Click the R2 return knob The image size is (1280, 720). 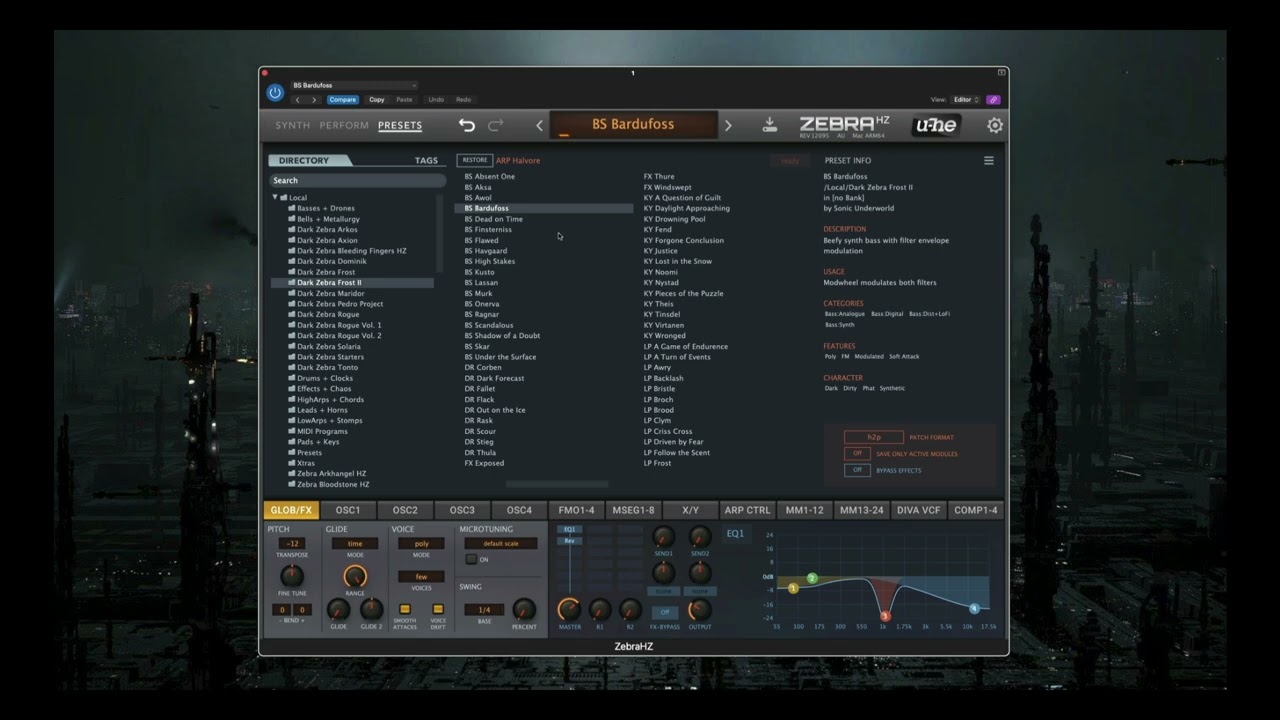click(630, 609)
